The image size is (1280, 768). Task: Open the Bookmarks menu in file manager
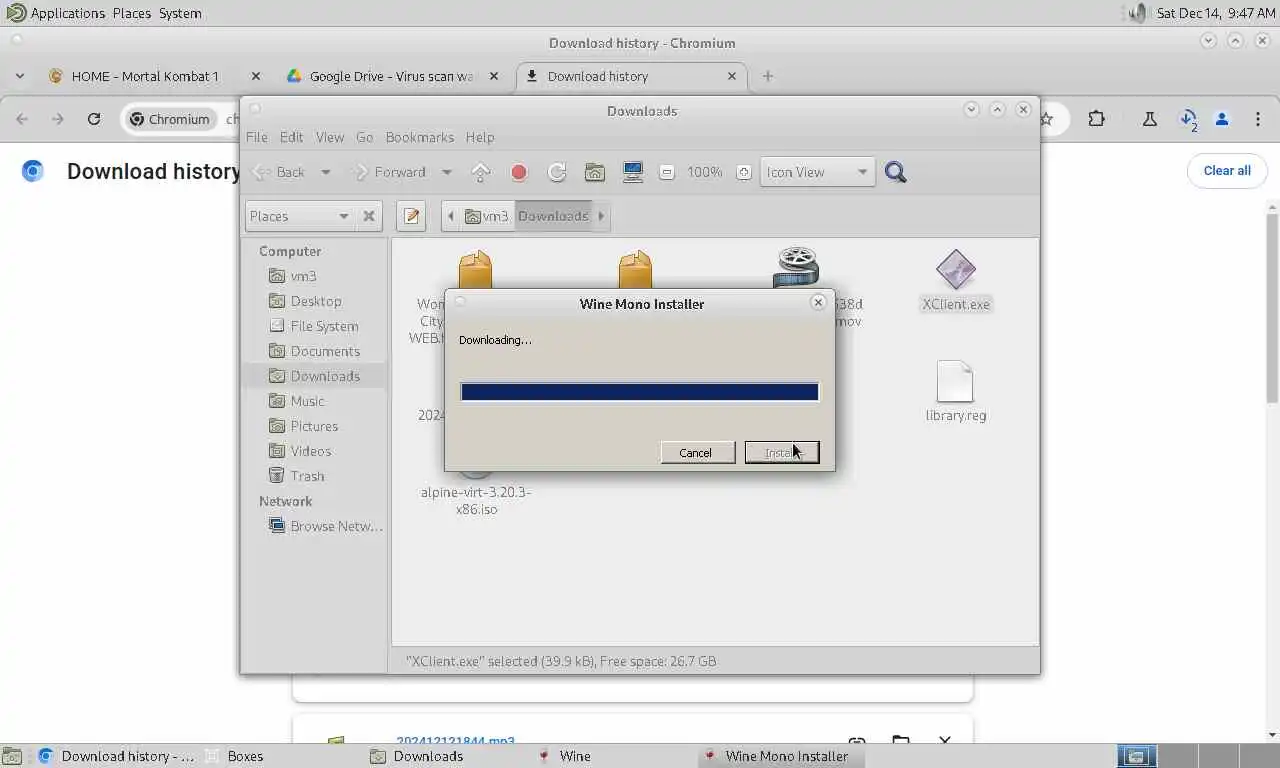point(420,137)
